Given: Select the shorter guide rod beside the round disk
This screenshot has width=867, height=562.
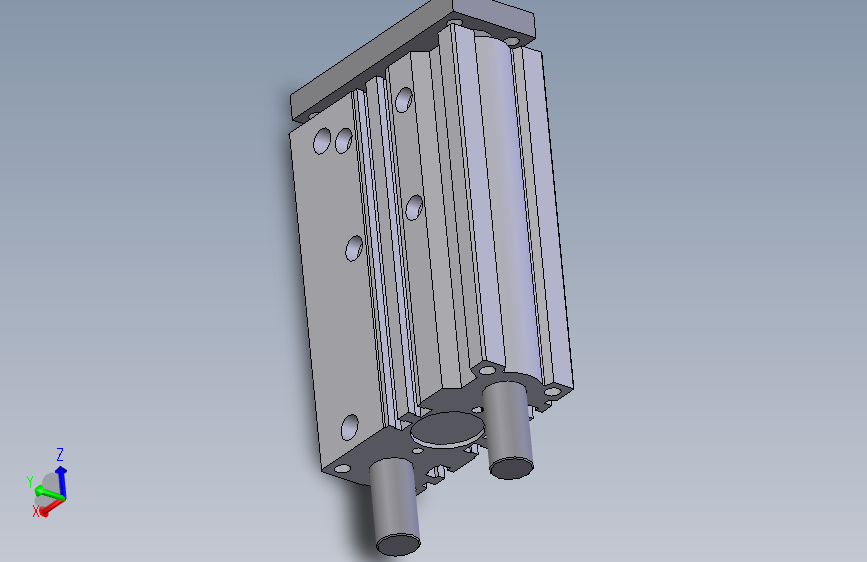Looking at the screenshot, I should (509, 431).
